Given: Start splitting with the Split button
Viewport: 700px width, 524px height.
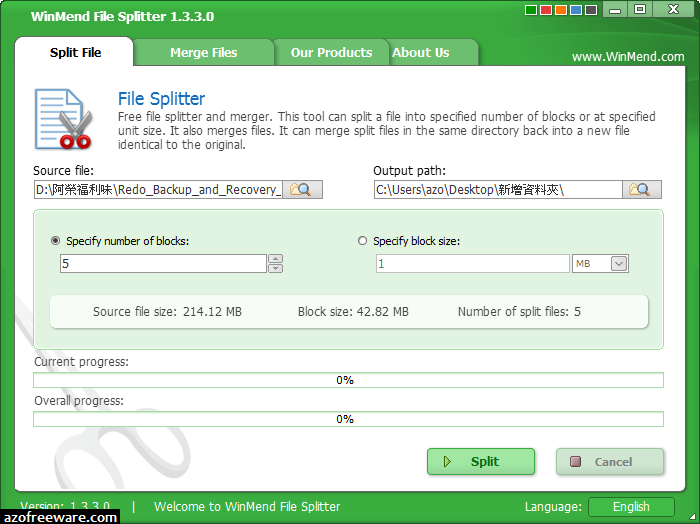Looking at the screenshot, I should tap(481, 462).
